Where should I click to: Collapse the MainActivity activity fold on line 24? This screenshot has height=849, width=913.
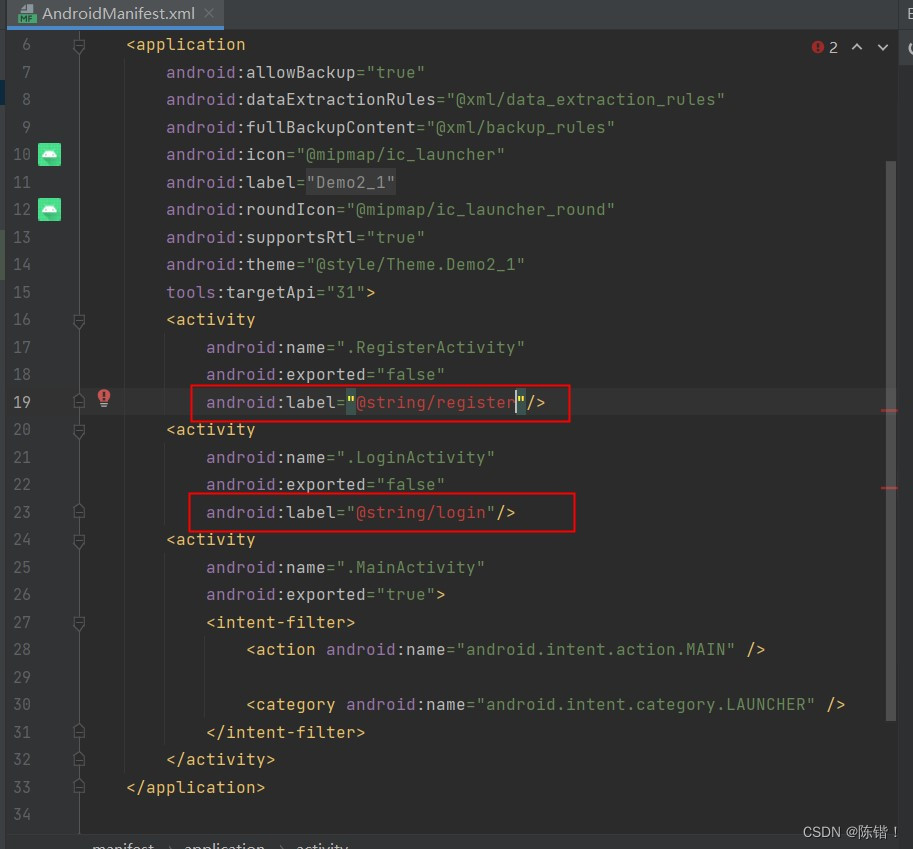79,540
